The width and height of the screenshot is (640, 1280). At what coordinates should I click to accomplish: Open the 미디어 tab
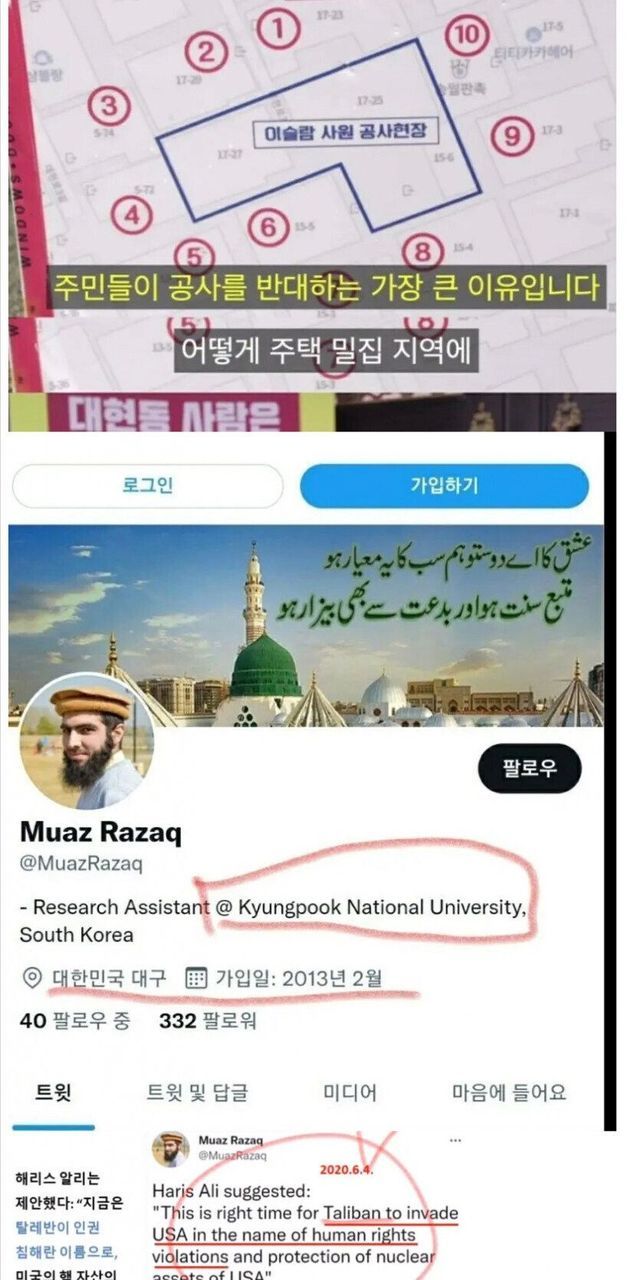(350, 1093)
